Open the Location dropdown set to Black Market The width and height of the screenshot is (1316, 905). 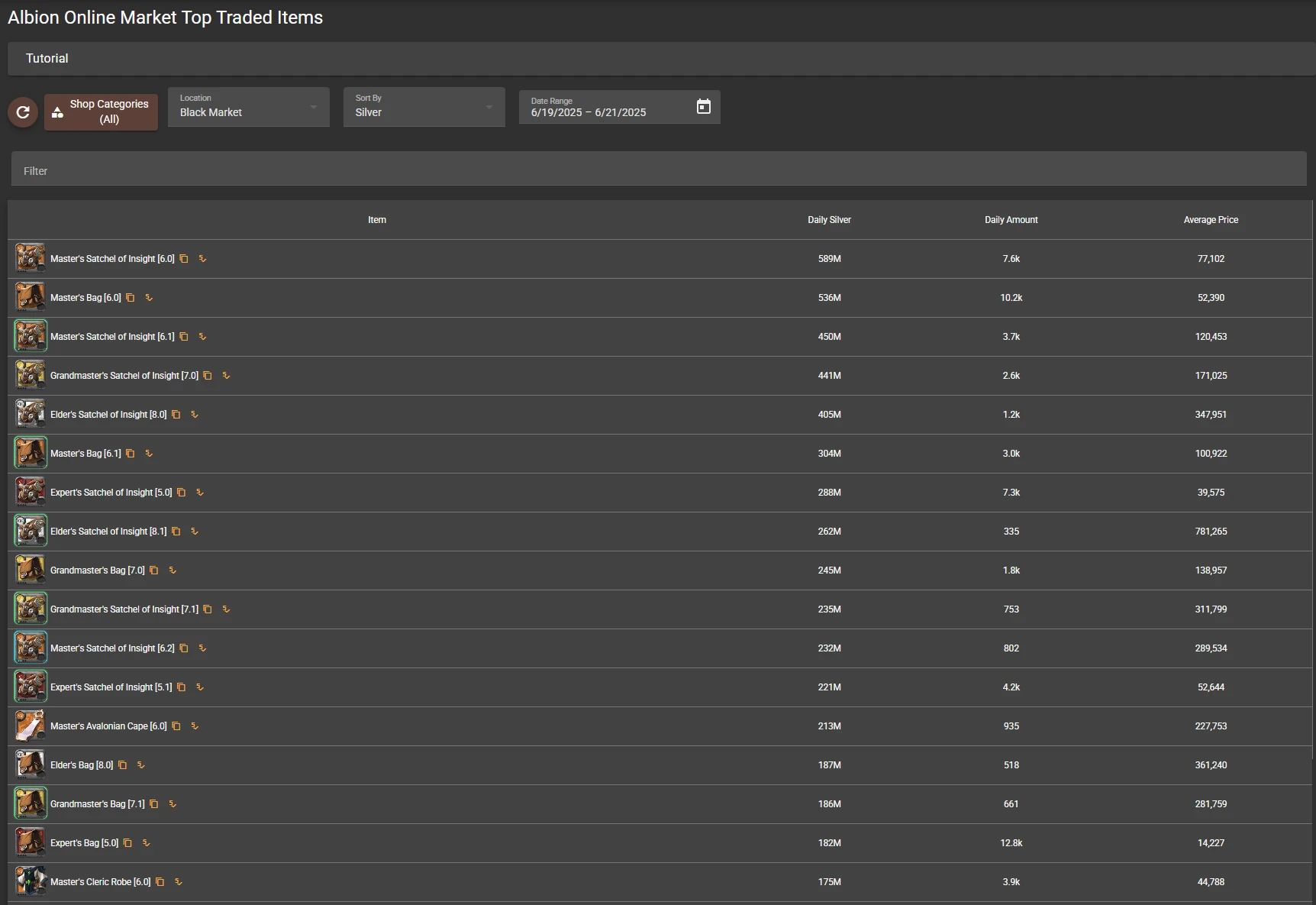click(248, 107)
